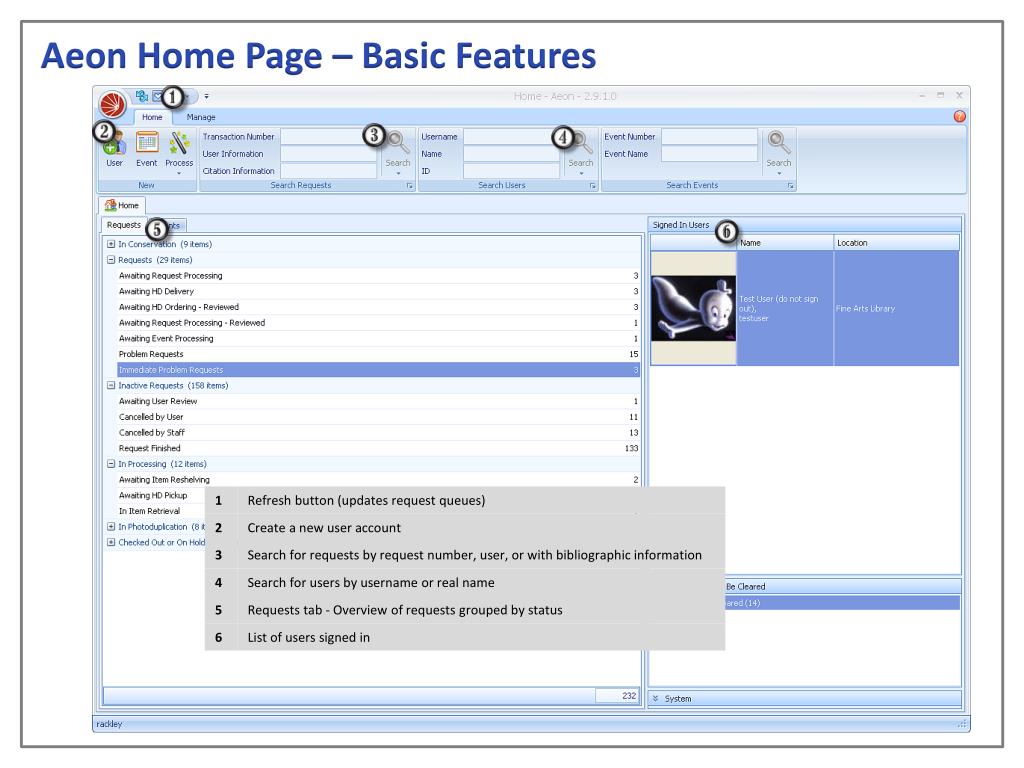The height and width of the screenshot is (768, 1024).
Task: Collapse the Inactive Requests group
Action: point(111,385)
